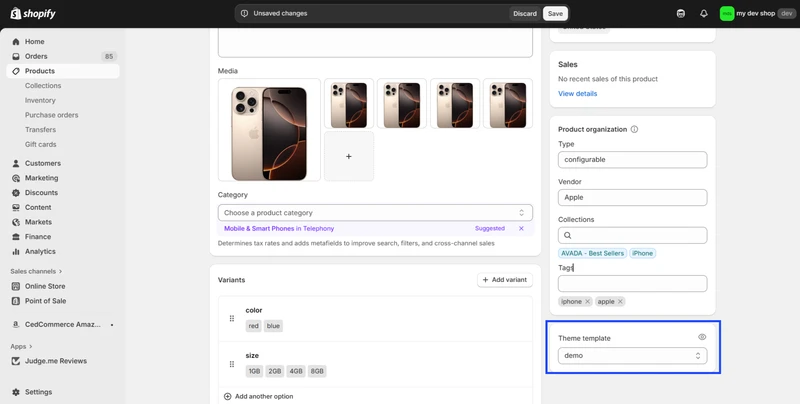Image resolution: width=800 pixels, height=404 pixels.
Task: Click the 2GB size value
Action: pos(275,371)
